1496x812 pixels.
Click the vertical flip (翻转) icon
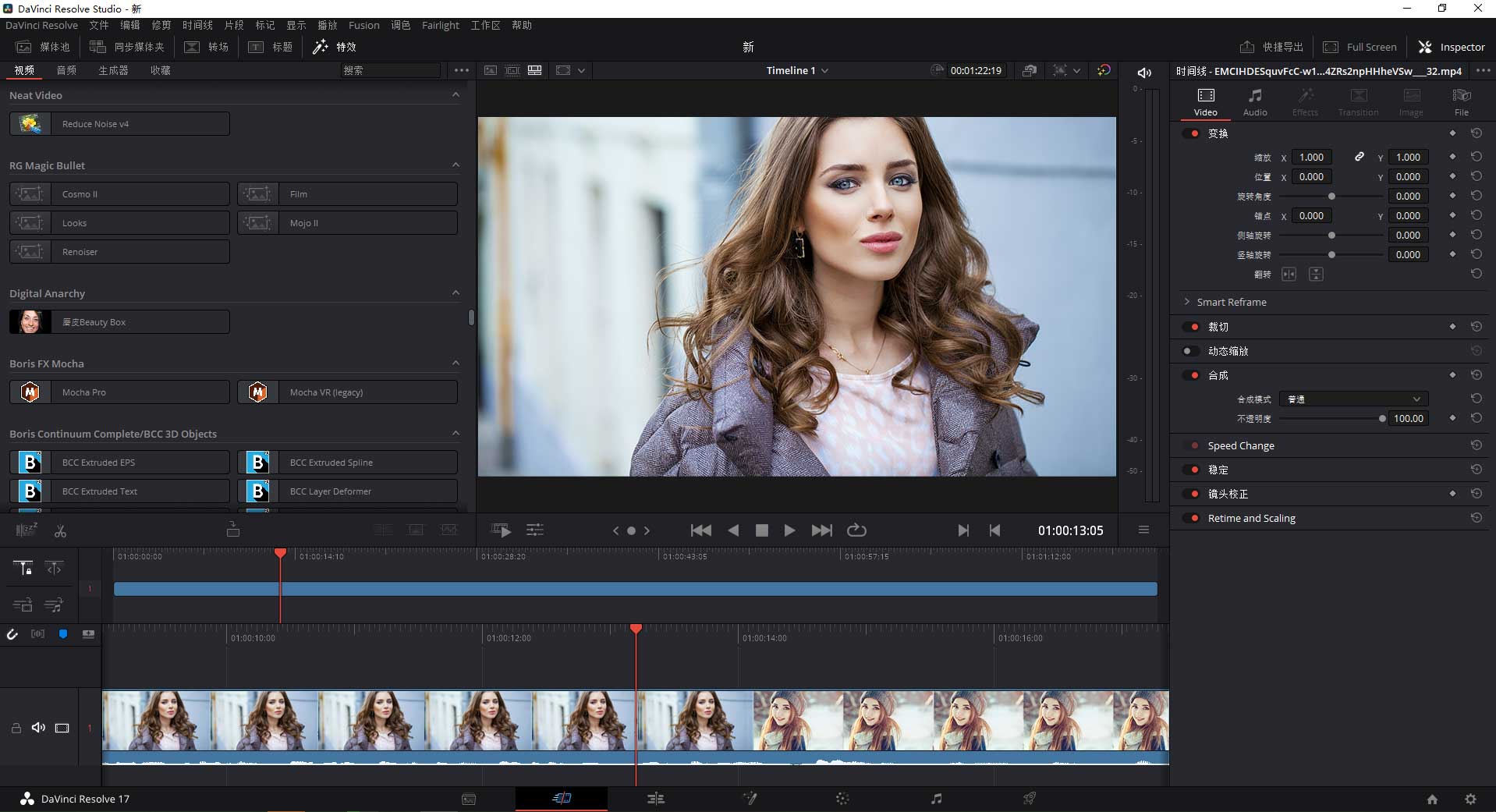(x=1316, y=275)
